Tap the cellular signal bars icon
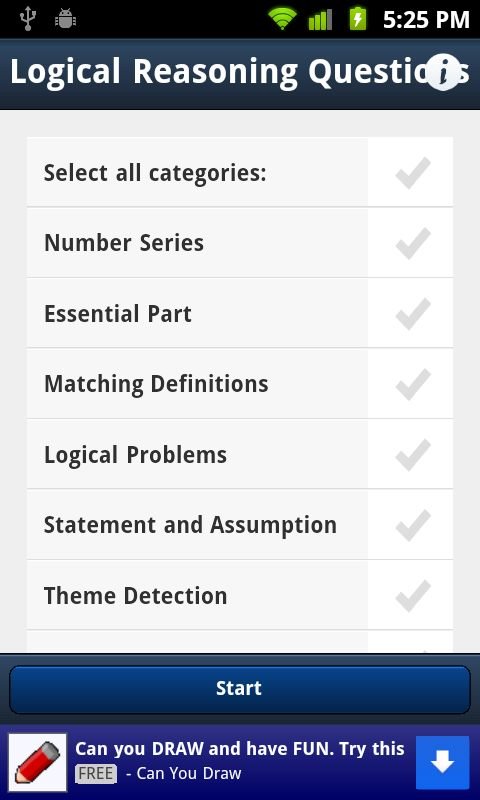Image resolution: width=480 pixels, height=800 pixels. pyautogui.click(x=320, y=20)
